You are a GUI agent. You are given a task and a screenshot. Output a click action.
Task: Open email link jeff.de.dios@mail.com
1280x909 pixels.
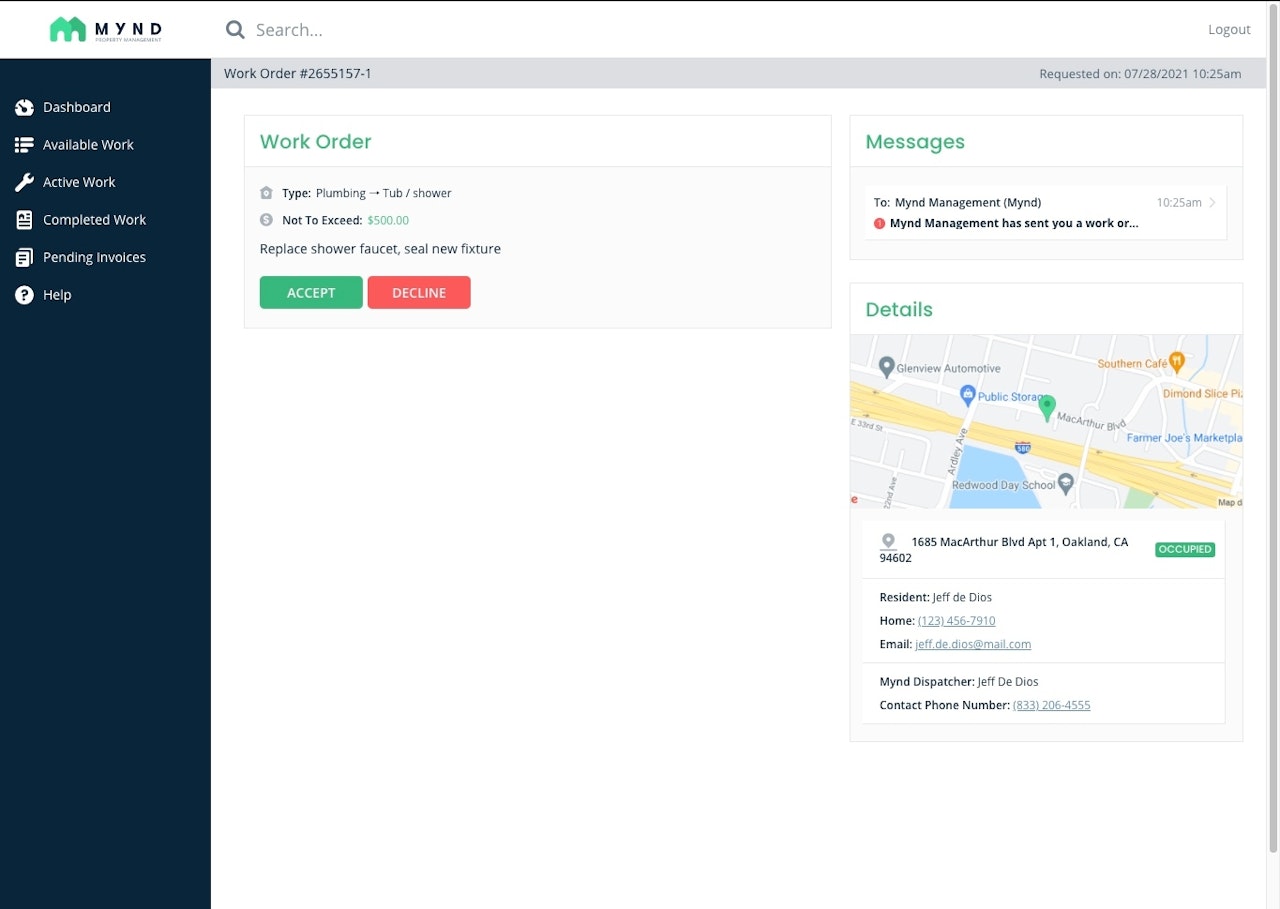(x=973, y=645)
